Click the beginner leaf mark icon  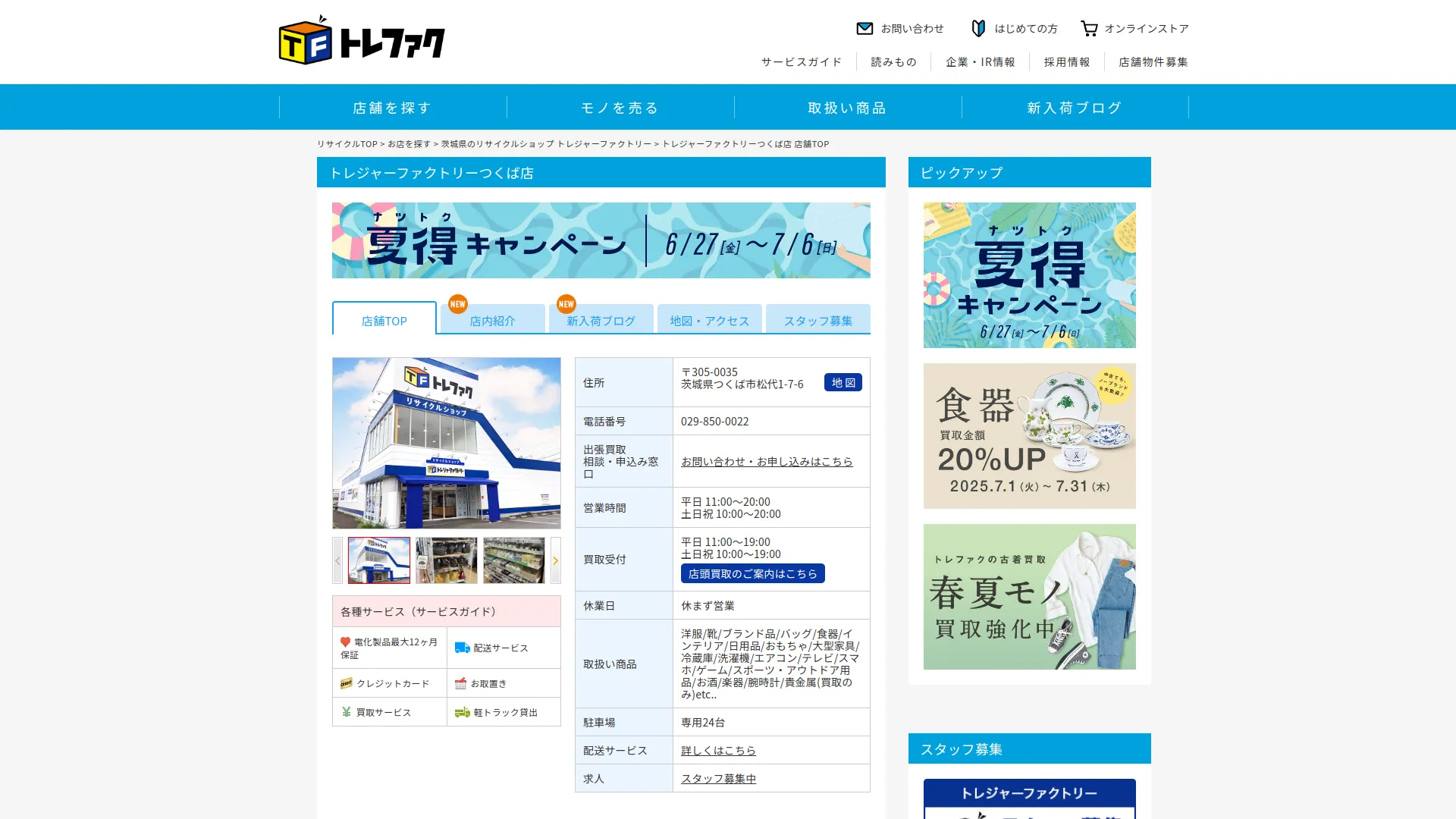[978, 28]
